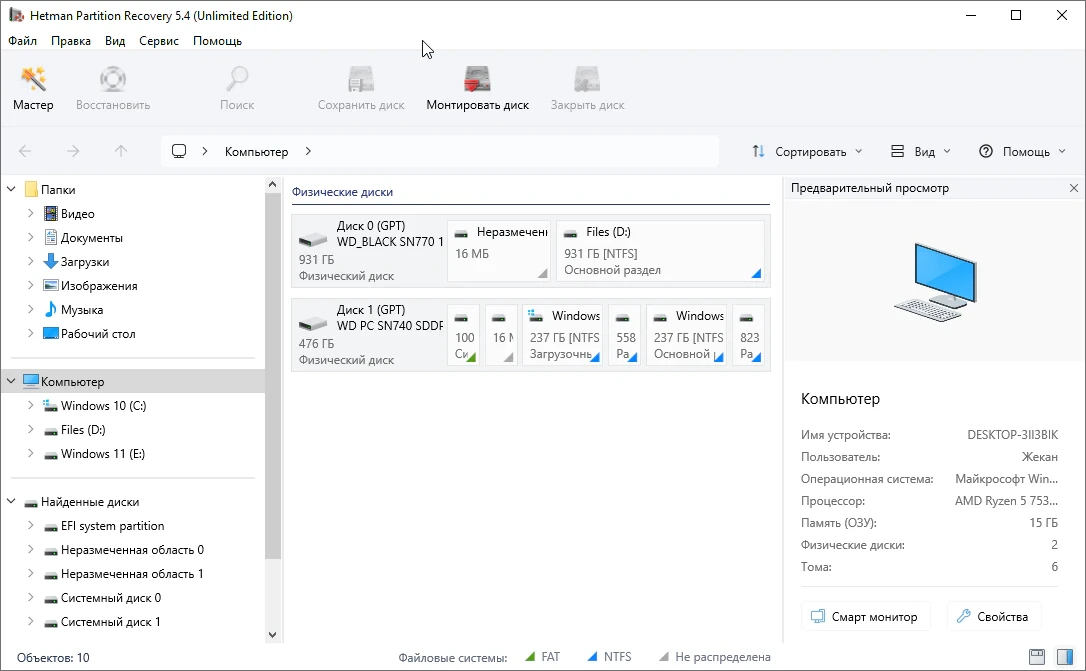The image size is (1086, 671).
Task: Open Смарт монитор
Action: point(865,616)
